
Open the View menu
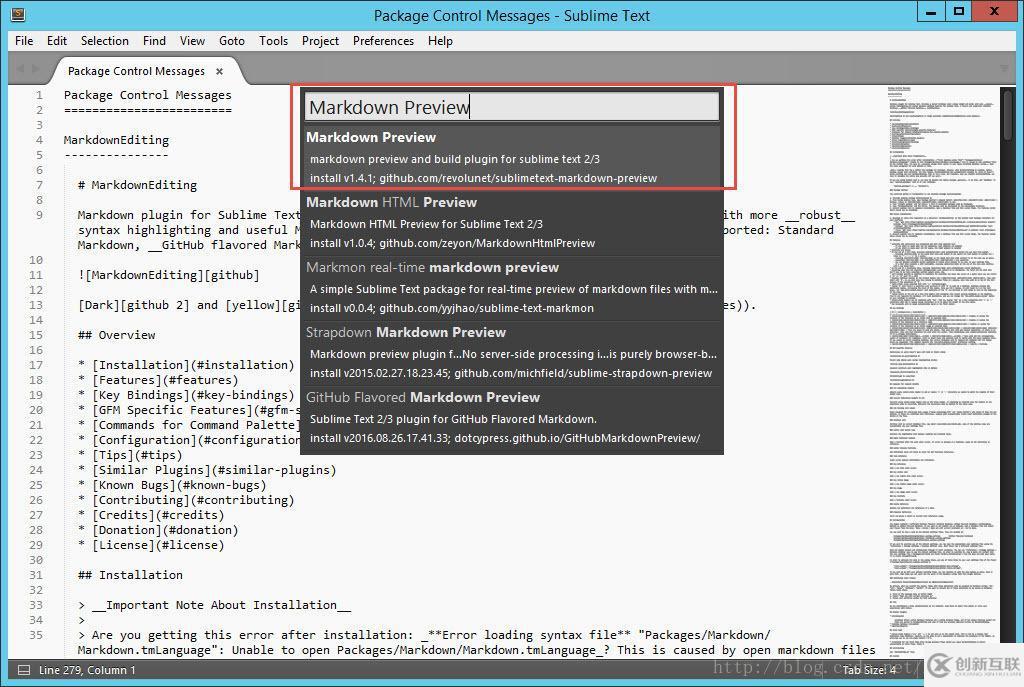[x=192, y=40]
